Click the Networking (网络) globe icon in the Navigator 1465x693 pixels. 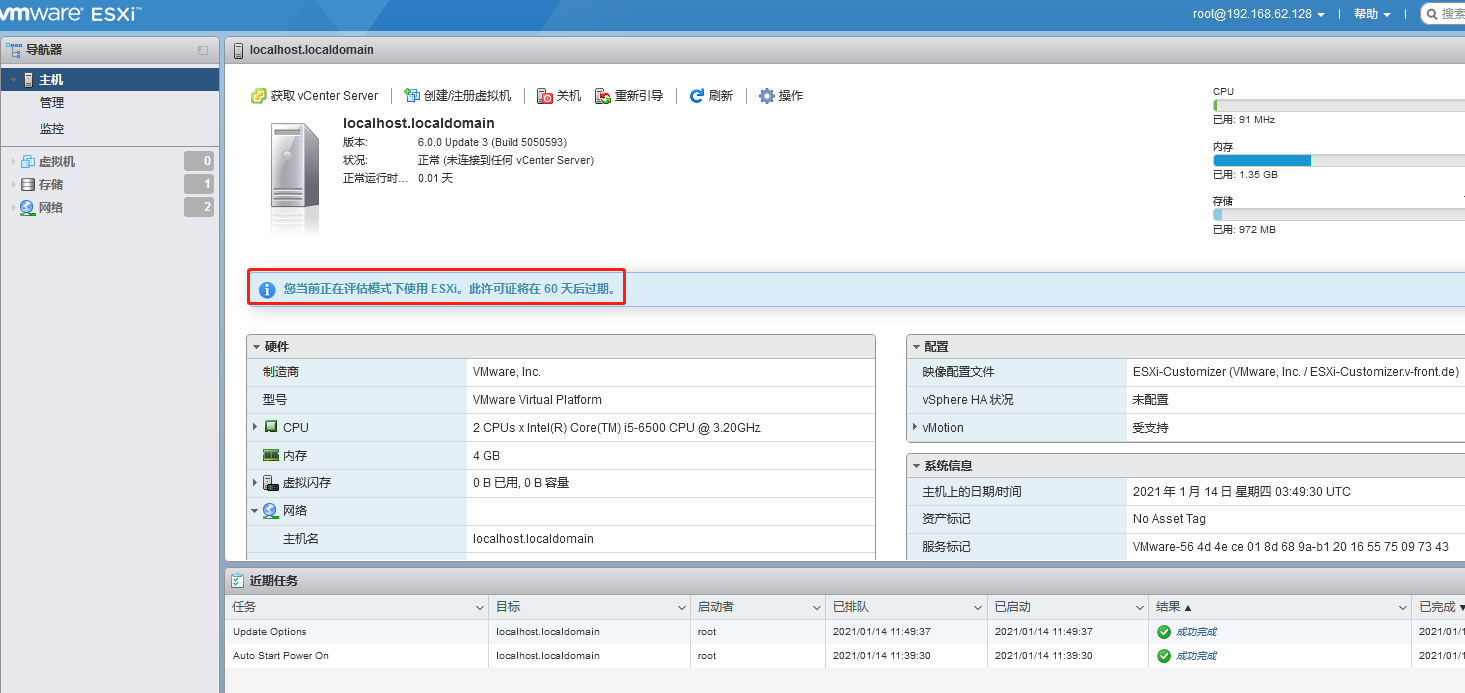[27, 207]
